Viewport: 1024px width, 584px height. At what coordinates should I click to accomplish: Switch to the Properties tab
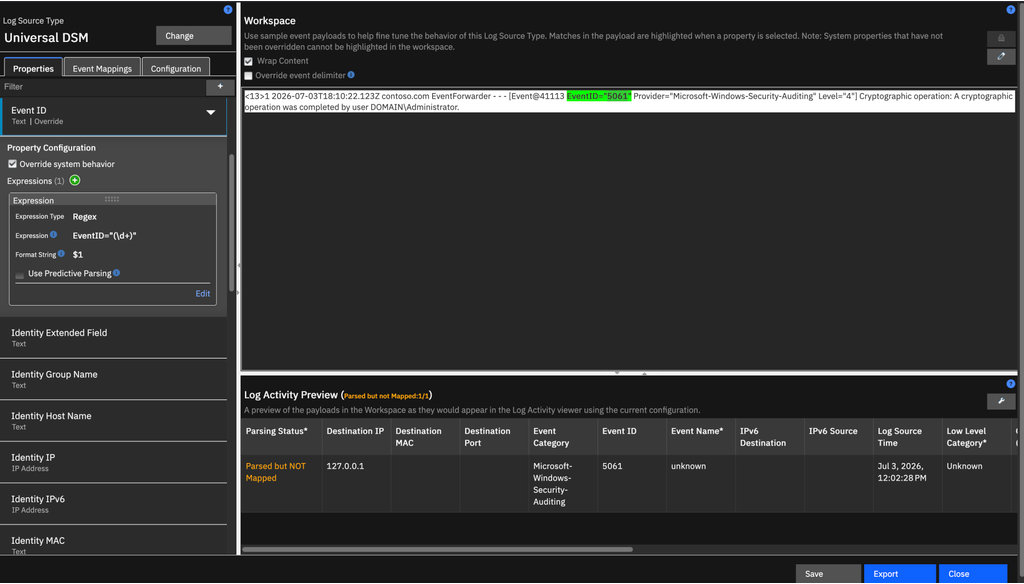coord(33,68)
